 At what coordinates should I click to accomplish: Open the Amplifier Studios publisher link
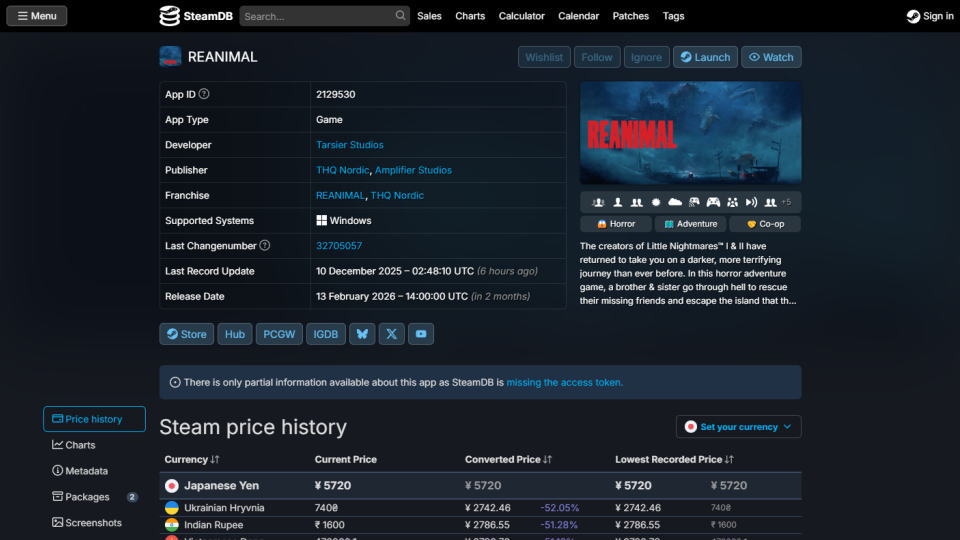click(x=413, y=170)
